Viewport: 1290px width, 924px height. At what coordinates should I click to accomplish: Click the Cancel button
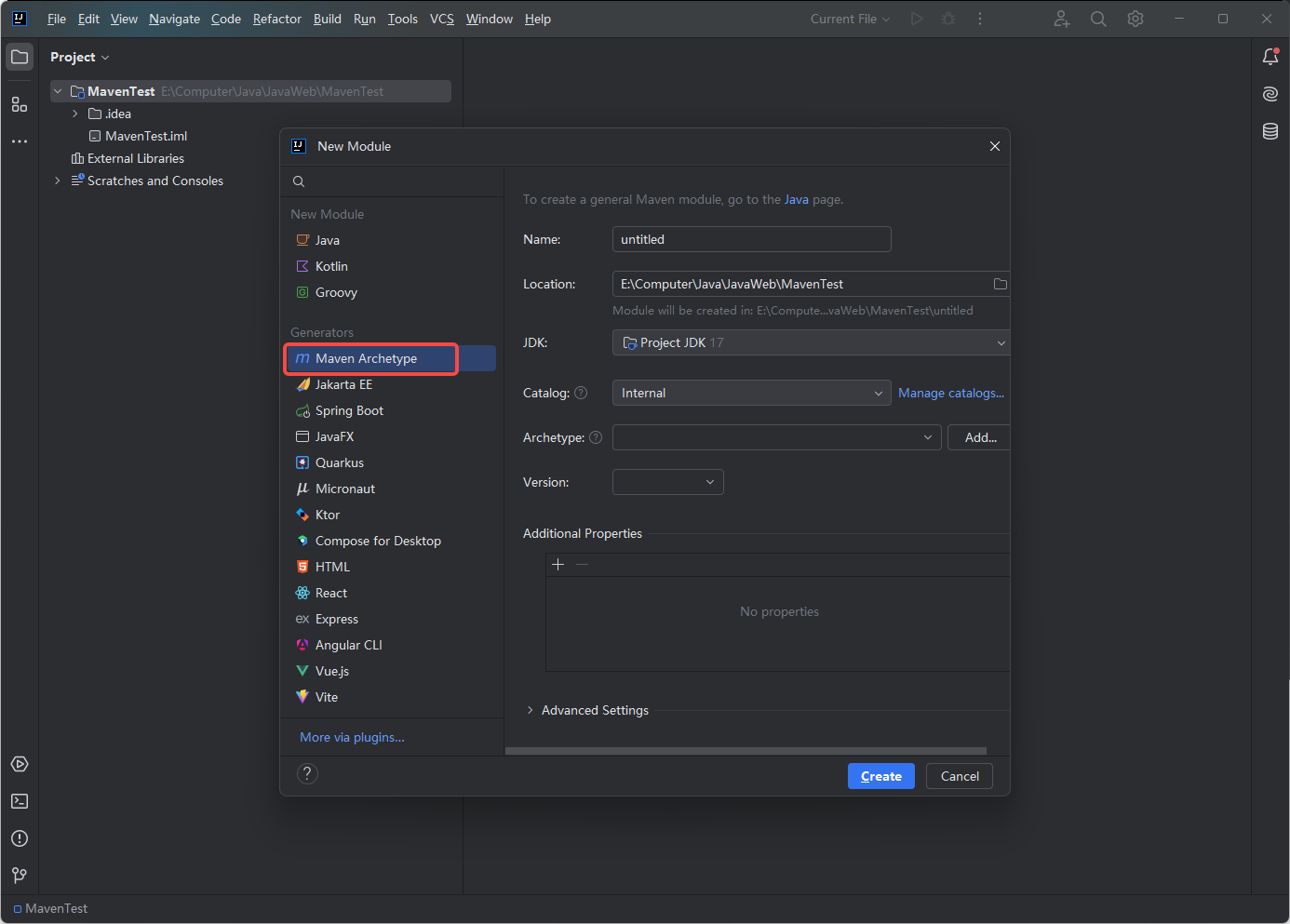[x=960, y=776]
